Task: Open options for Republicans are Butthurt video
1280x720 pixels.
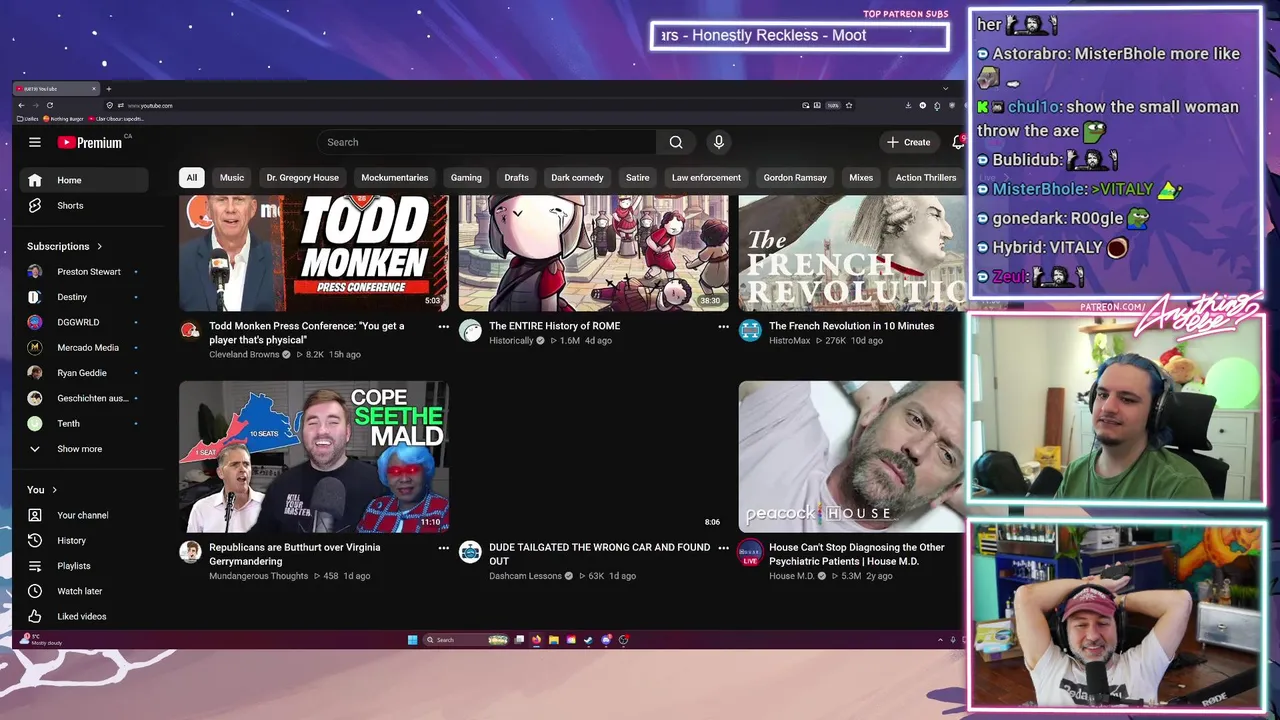Action: 443,548
